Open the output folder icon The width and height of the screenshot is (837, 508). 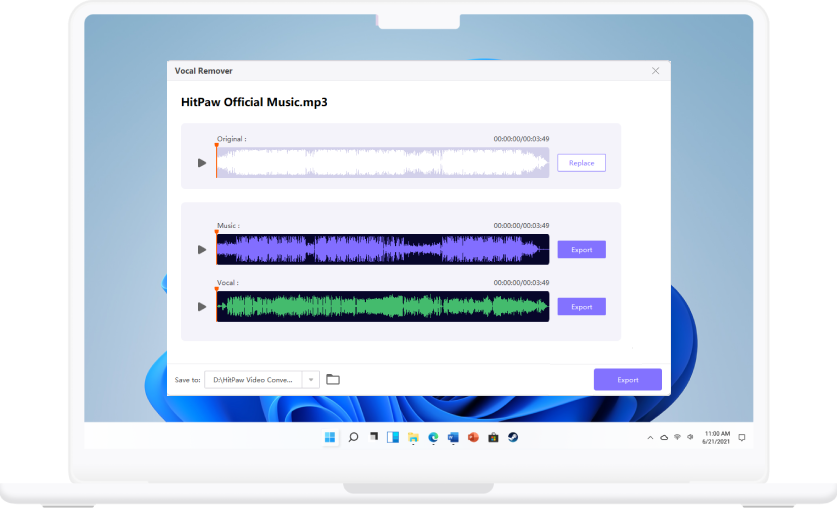point(333,379)
